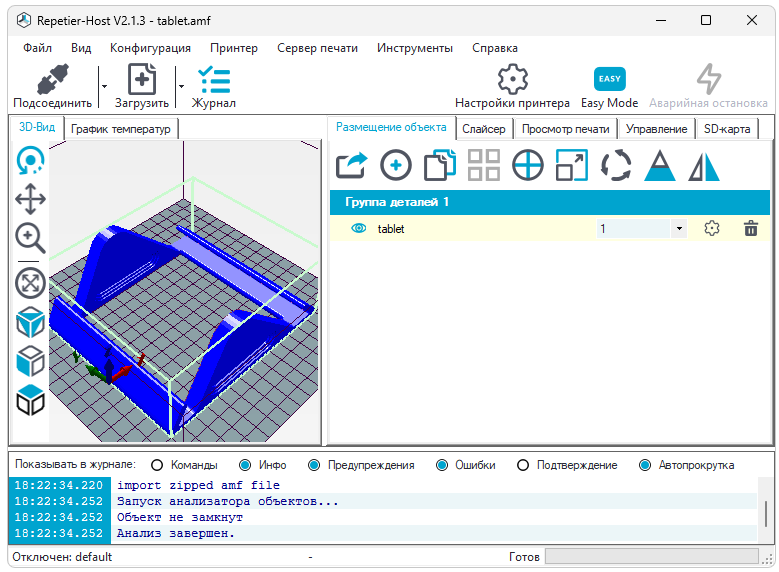Toggle visibility eye for tablet object
The width and height of the screenshot is (779, 572).
click(x=358, y=228)
